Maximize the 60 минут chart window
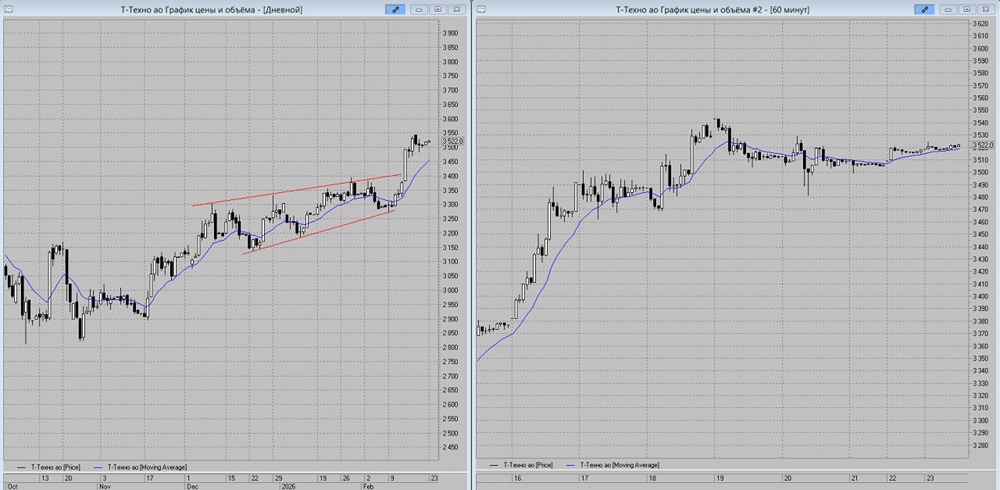The width and height of the screenshot is (1000, 490). (967, 9)
